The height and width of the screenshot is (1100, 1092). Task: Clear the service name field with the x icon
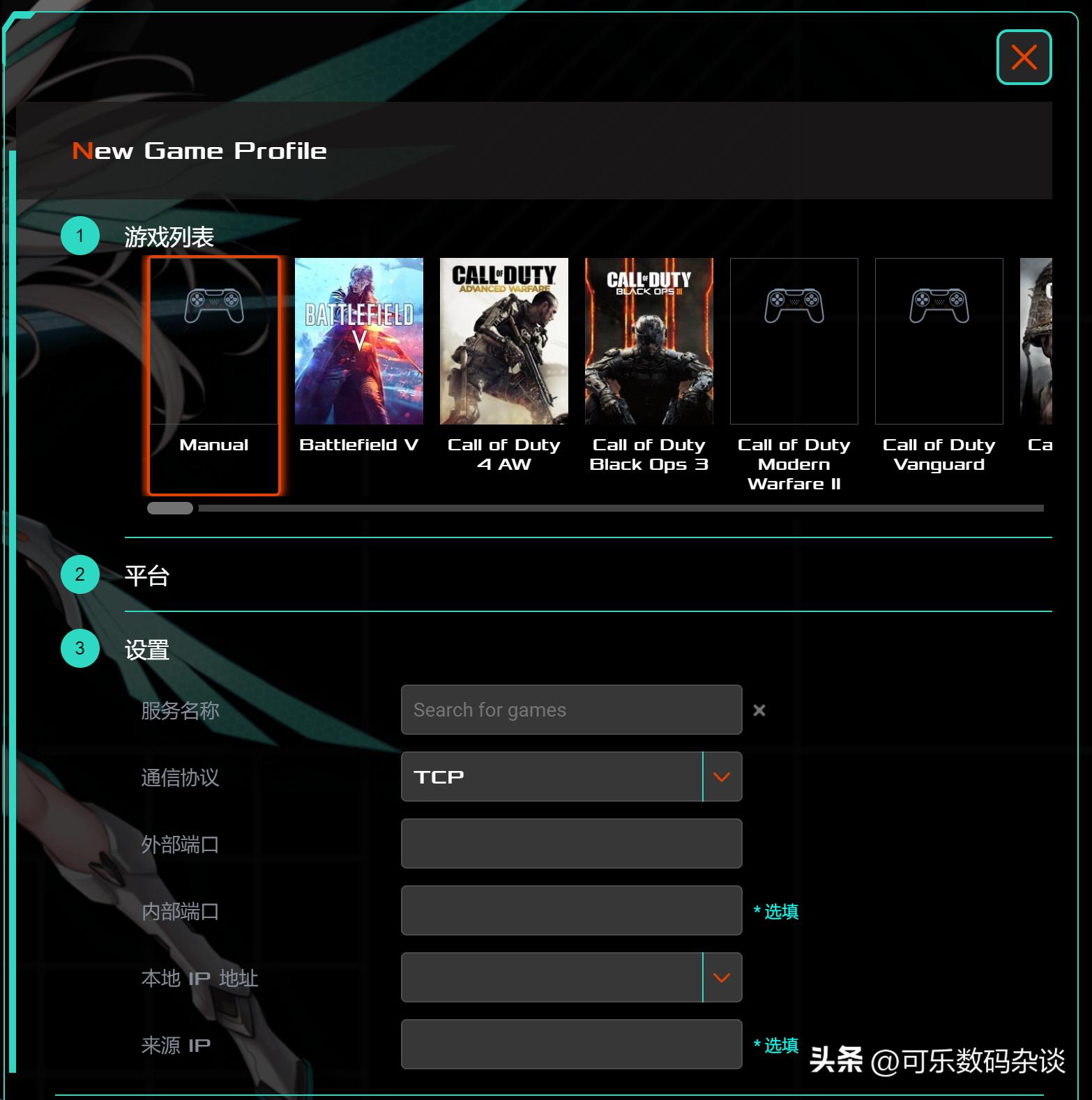pos(759,710)
